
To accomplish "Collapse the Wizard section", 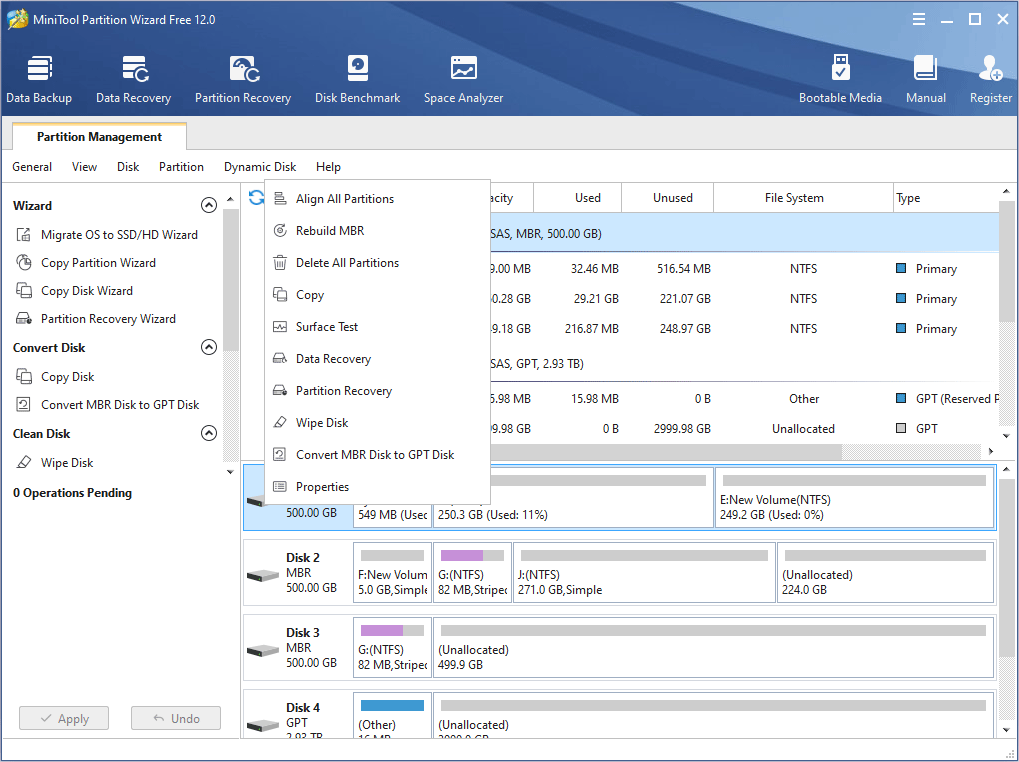I will tap(209, 205).
